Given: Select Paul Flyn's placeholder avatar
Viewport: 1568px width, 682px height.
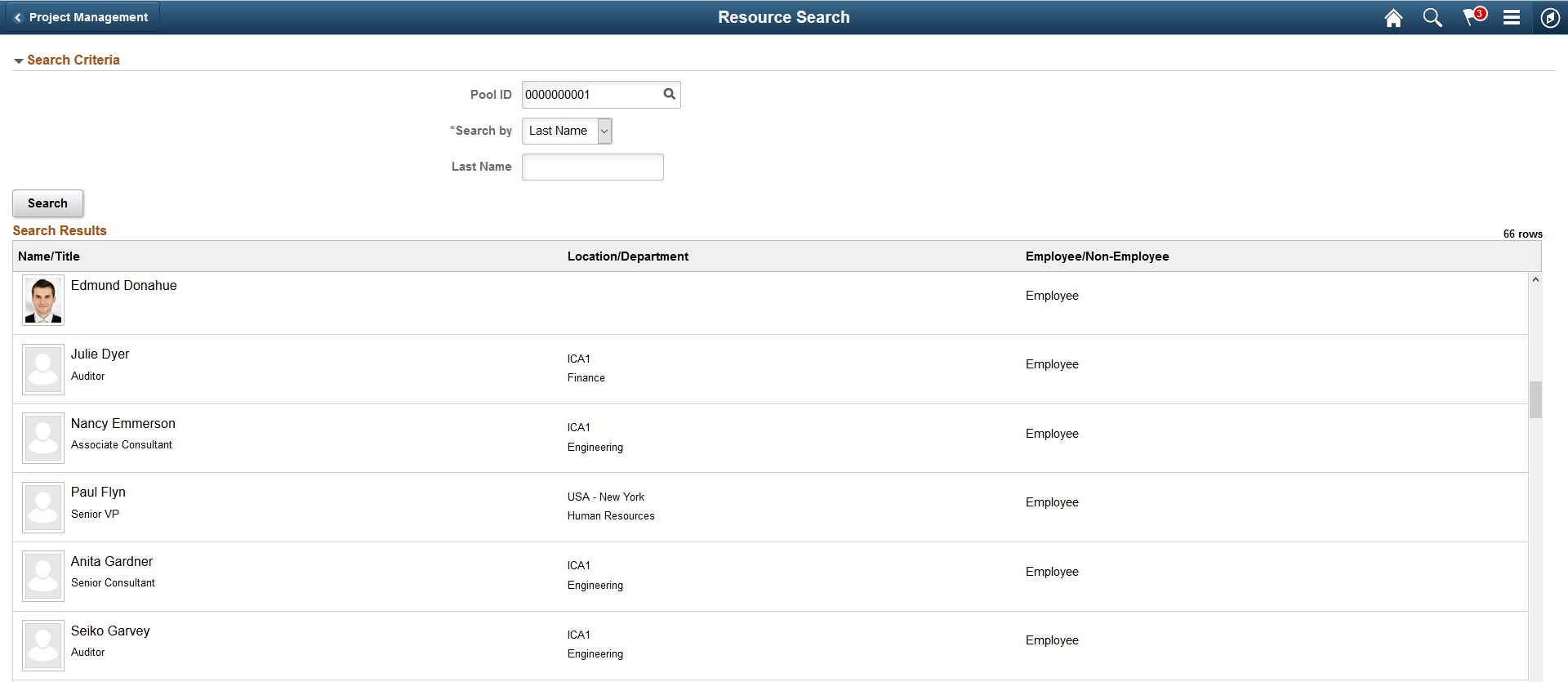Looking at the screenshot, I should point(43,507).
